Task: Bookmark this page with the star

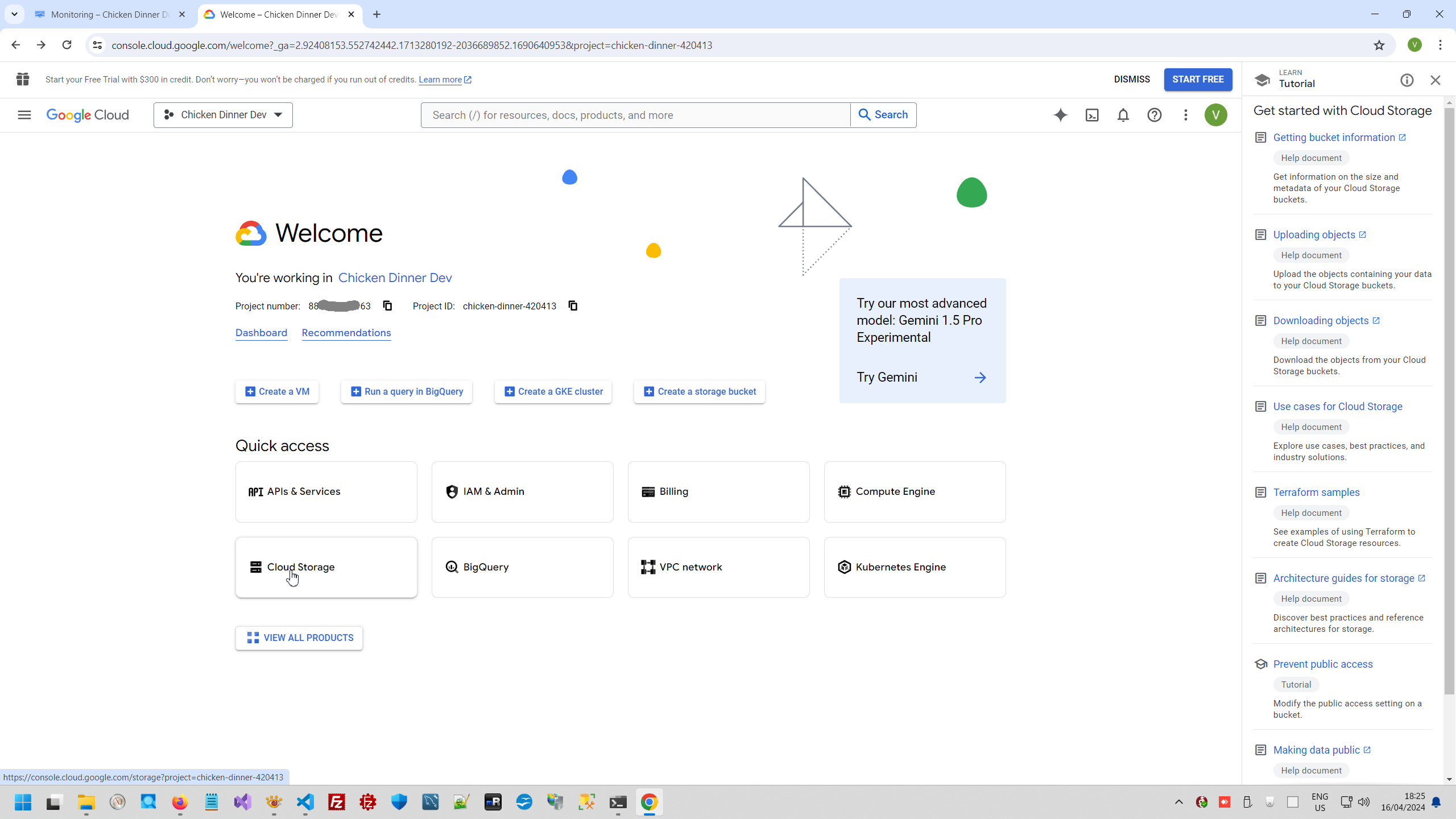Action: pos(1379,45)
